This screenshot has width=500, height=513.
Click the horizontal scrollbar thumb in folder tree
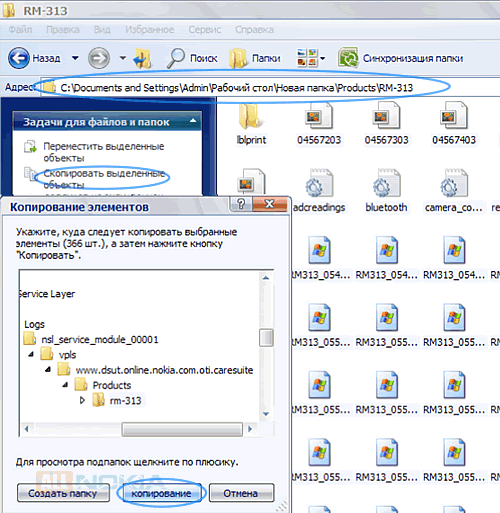pyautogui.click(x=182, y=429)
